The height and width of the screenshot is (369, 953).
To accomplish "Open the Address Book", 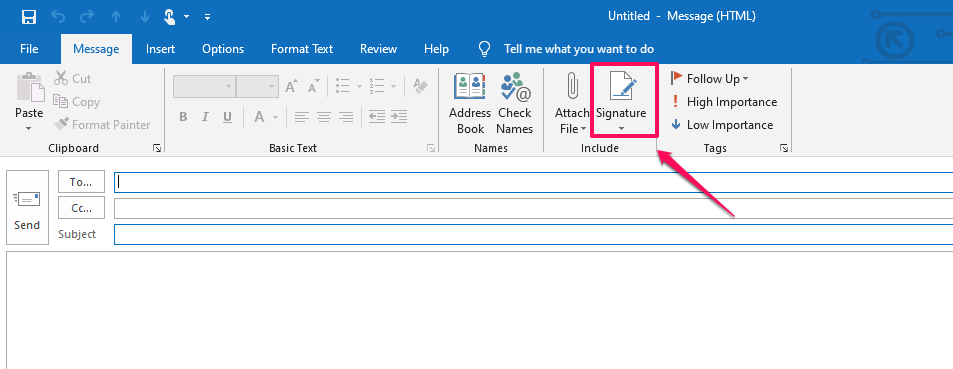I will tap(470, 103).
